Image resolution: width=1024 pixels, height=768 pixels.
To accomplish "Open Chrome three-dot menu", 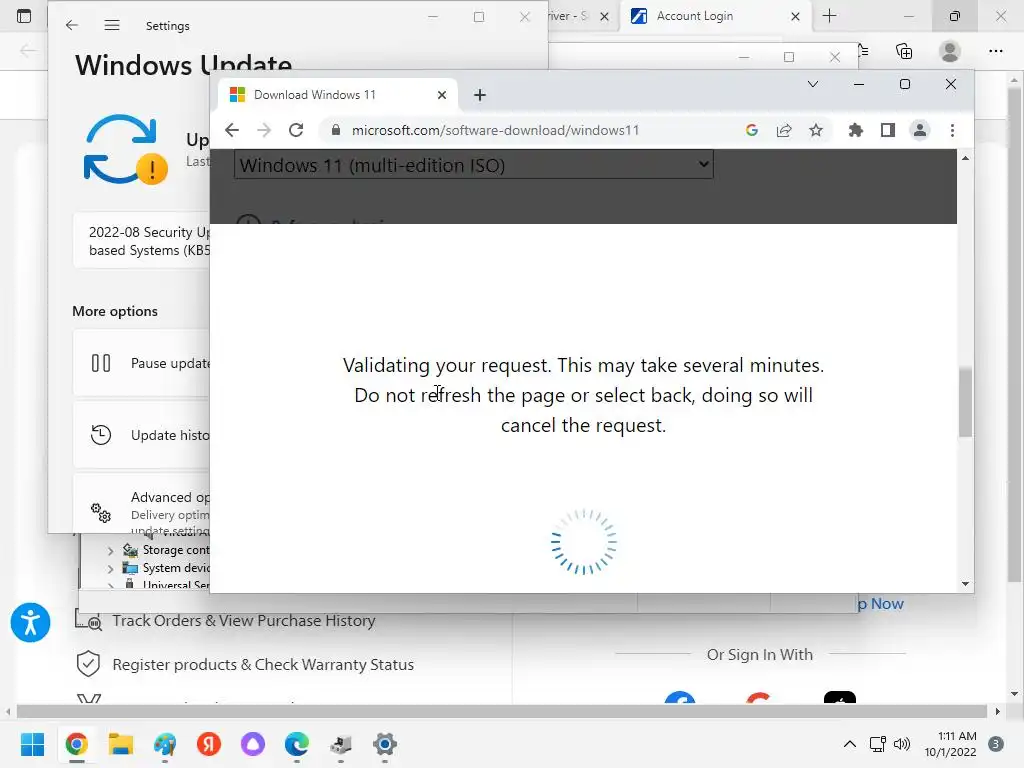I will click(x=952, y=130).
